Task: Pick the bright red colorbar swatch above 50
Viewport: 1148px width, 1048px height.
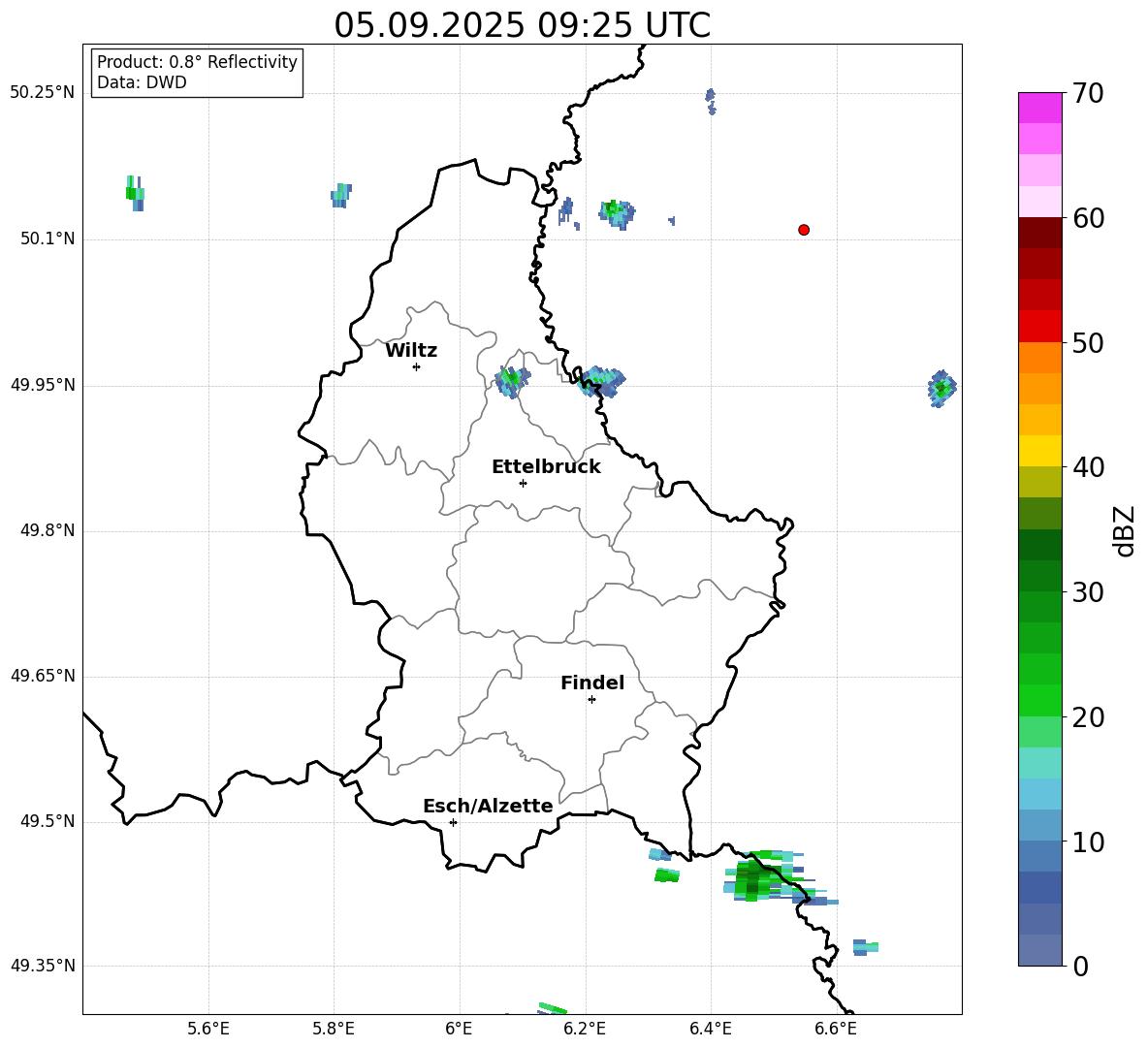Action: (x=1040, y=326)
